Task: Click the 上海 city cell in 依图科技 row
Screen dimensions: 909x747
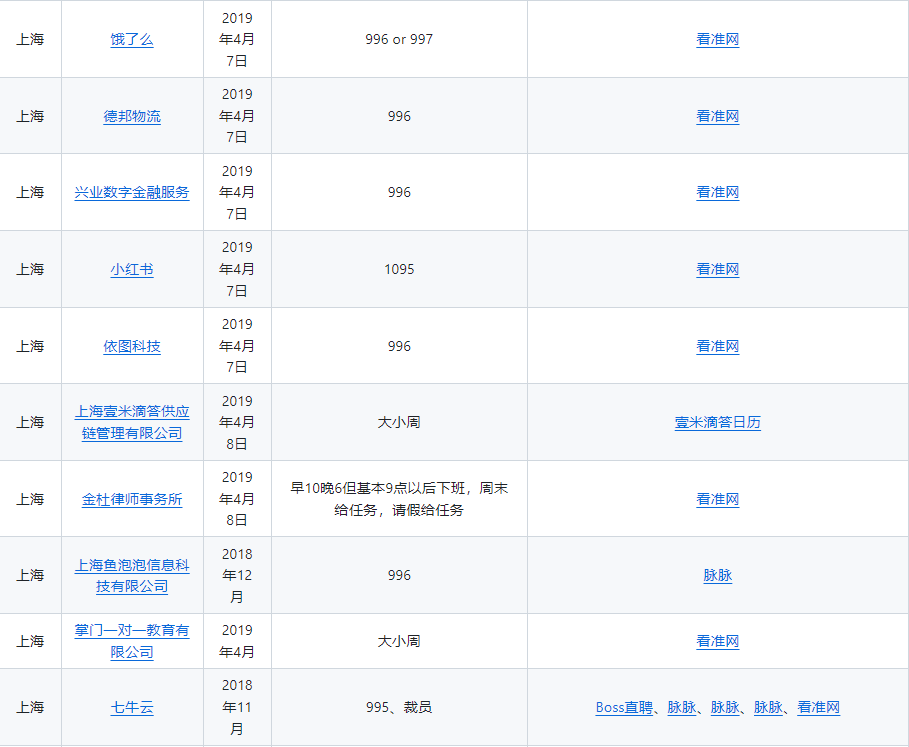Action: pyautogui.click(x=30, y=347)
